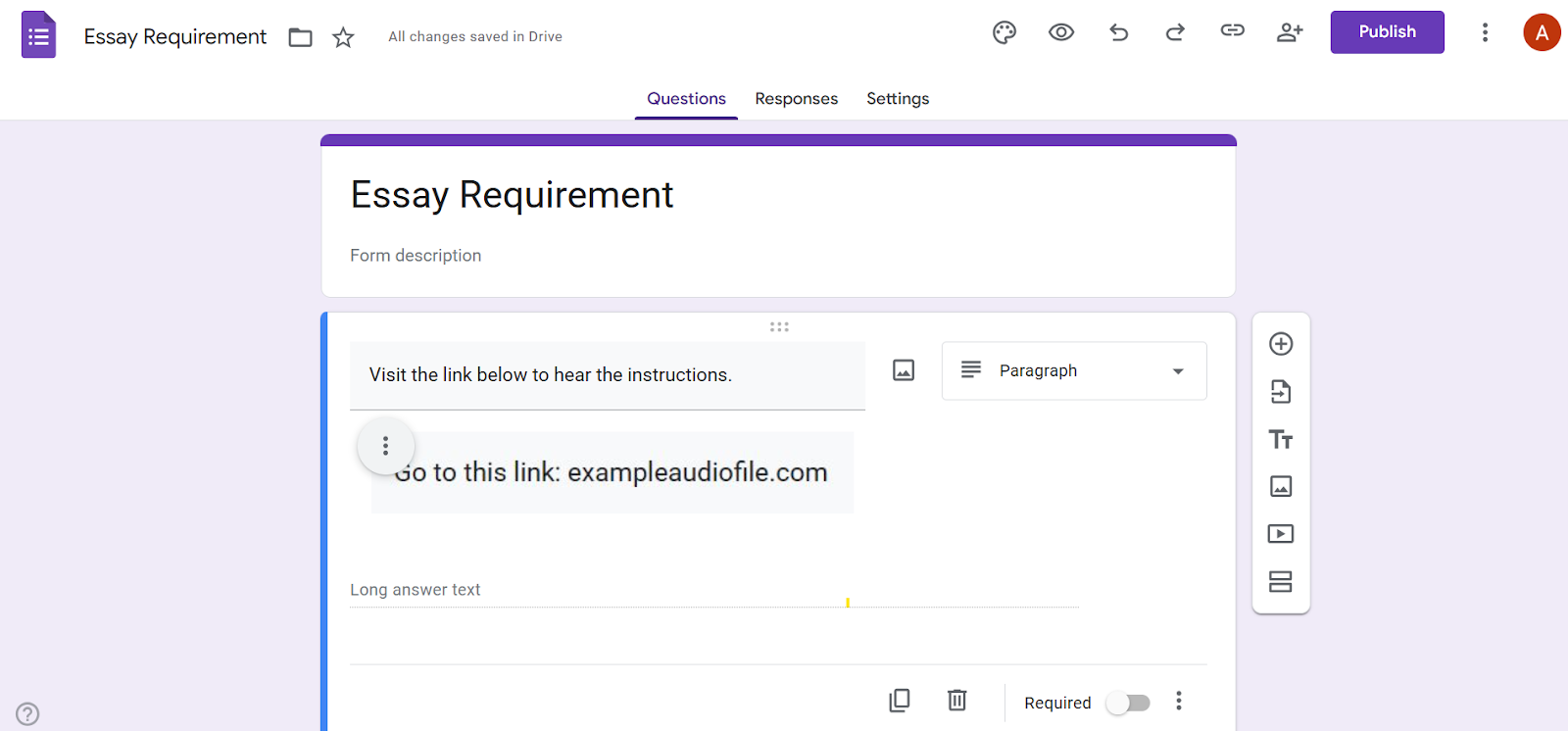Add section from sidebar
This screenshot has width=1568, height=731.
(1281, 582)
